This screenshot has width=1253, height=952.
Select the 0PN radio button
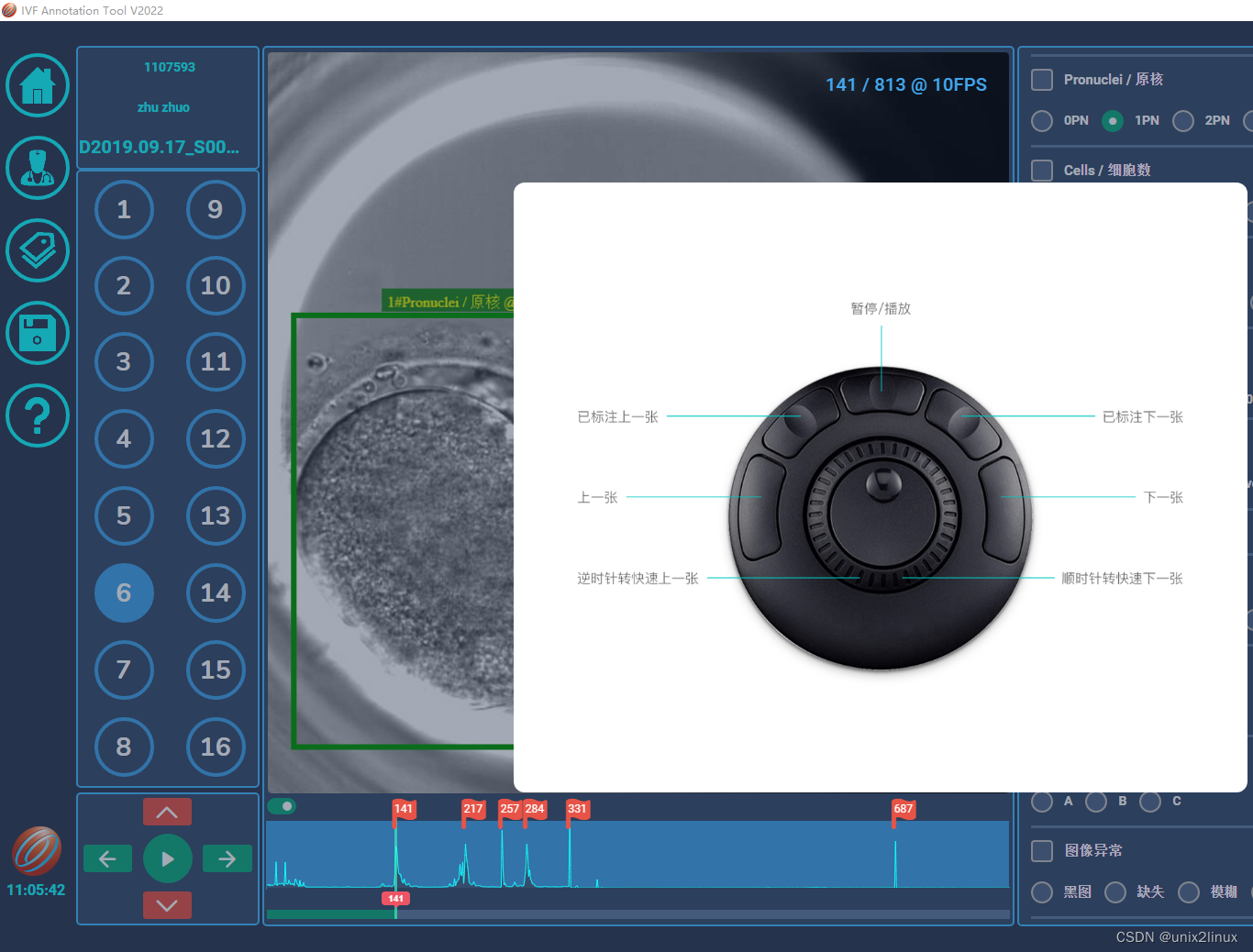tap(1042, 121)
